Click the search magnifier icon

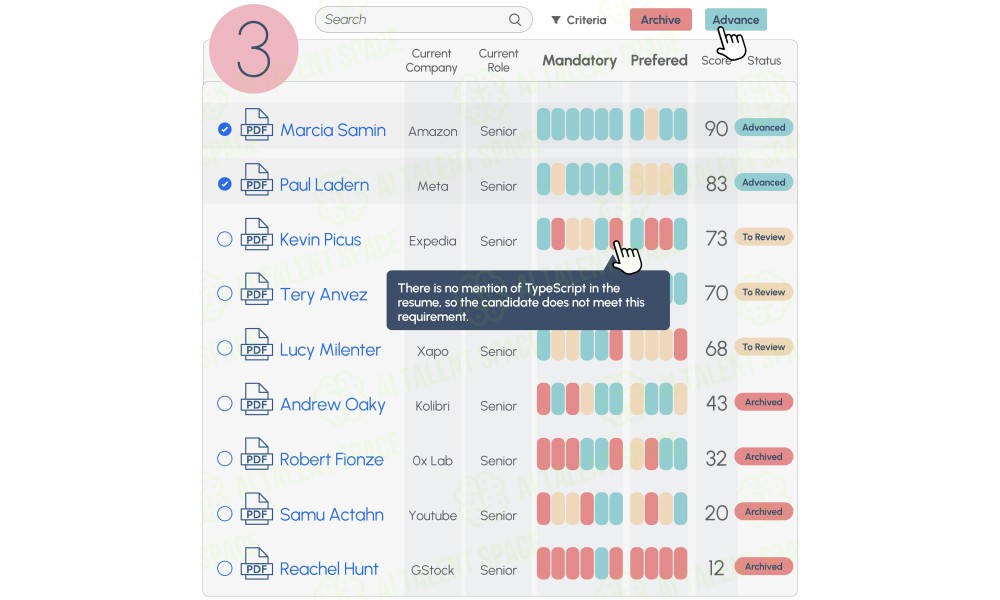(x=515, y=20)
